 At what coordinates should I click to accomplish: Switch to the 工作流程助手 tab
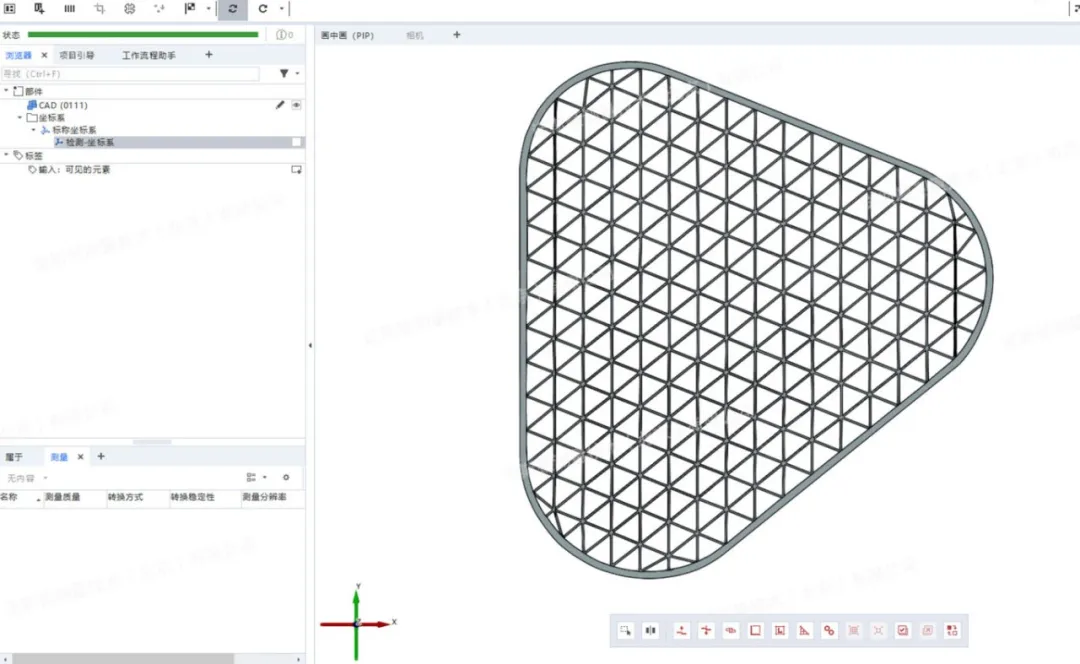point(149,55)
